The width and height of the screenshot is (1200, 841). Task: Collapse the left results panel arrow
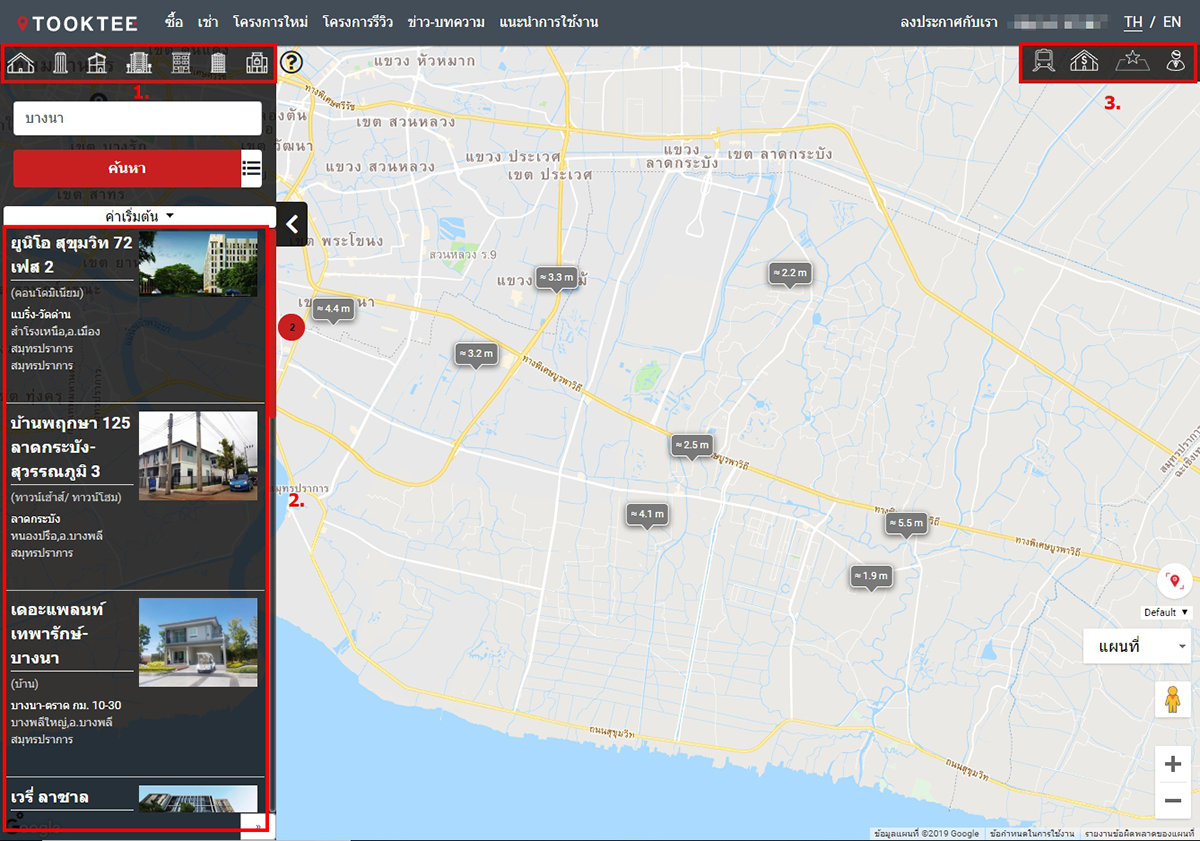(291, 224)
